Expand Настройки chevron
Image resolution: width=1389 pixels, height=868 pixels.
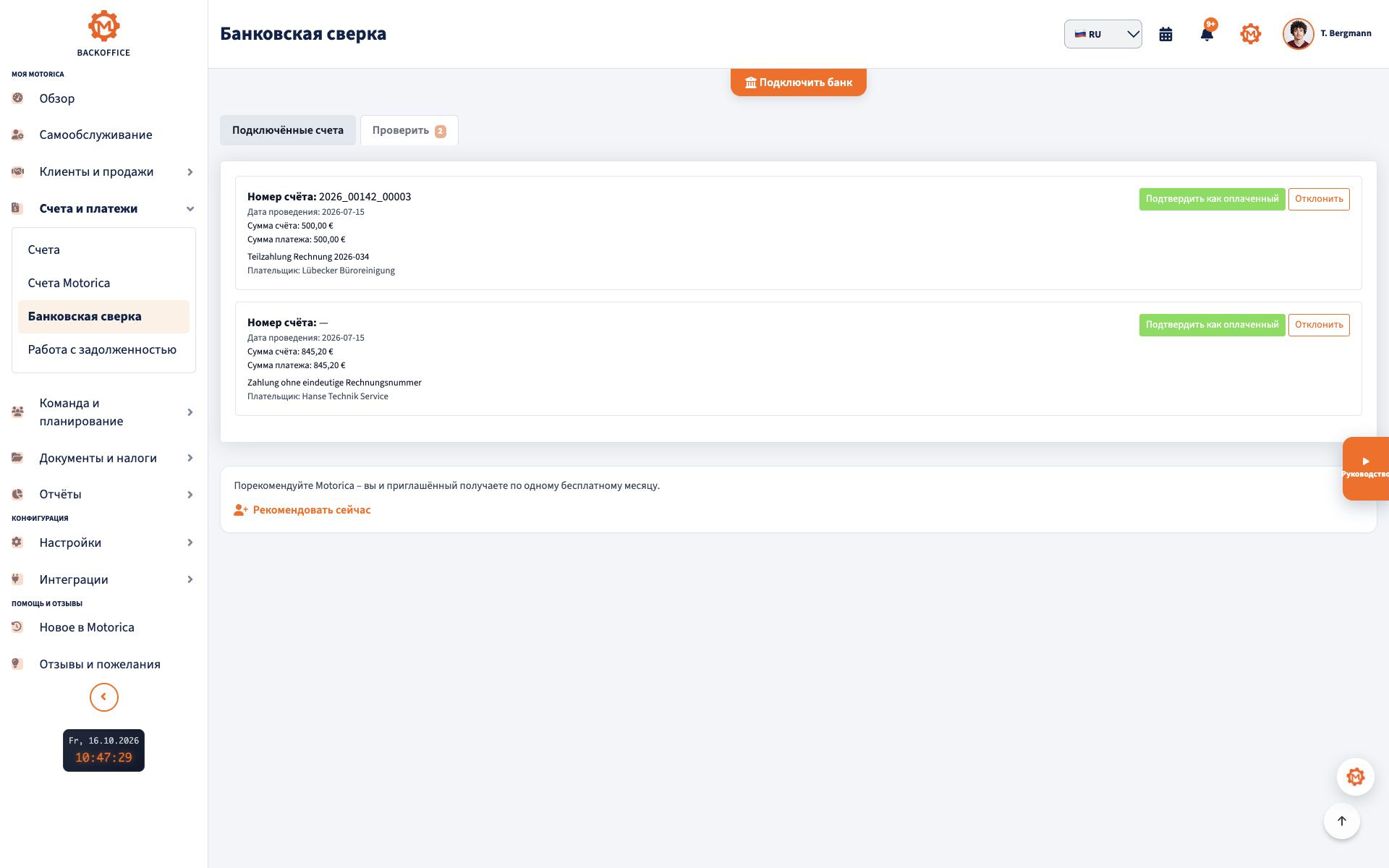[190, 542]
